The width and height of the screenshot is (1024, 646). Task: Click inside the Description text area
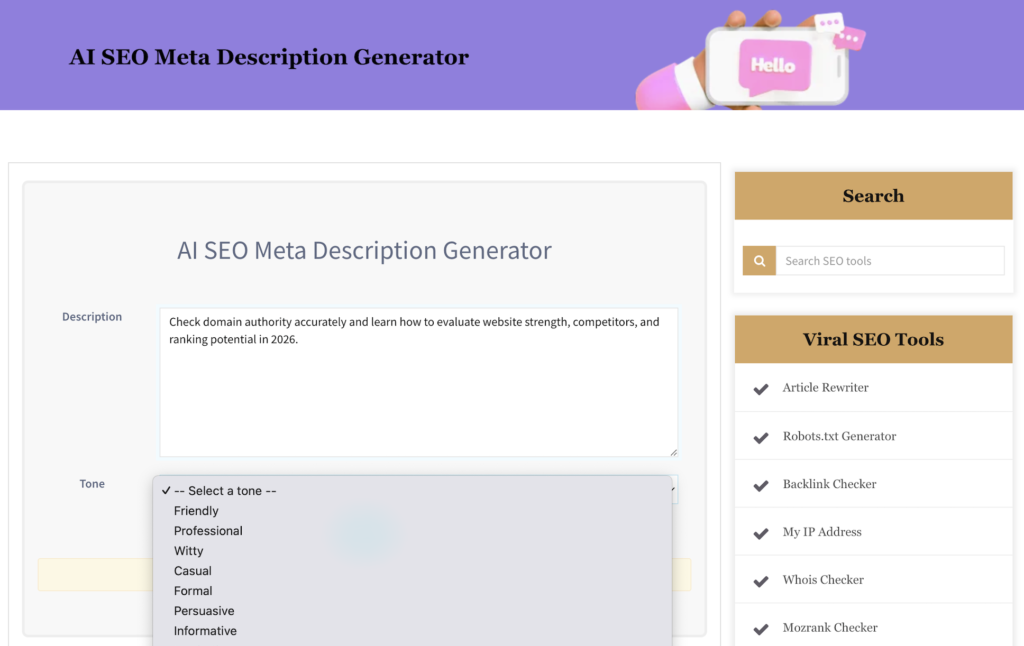pos(418,380)
